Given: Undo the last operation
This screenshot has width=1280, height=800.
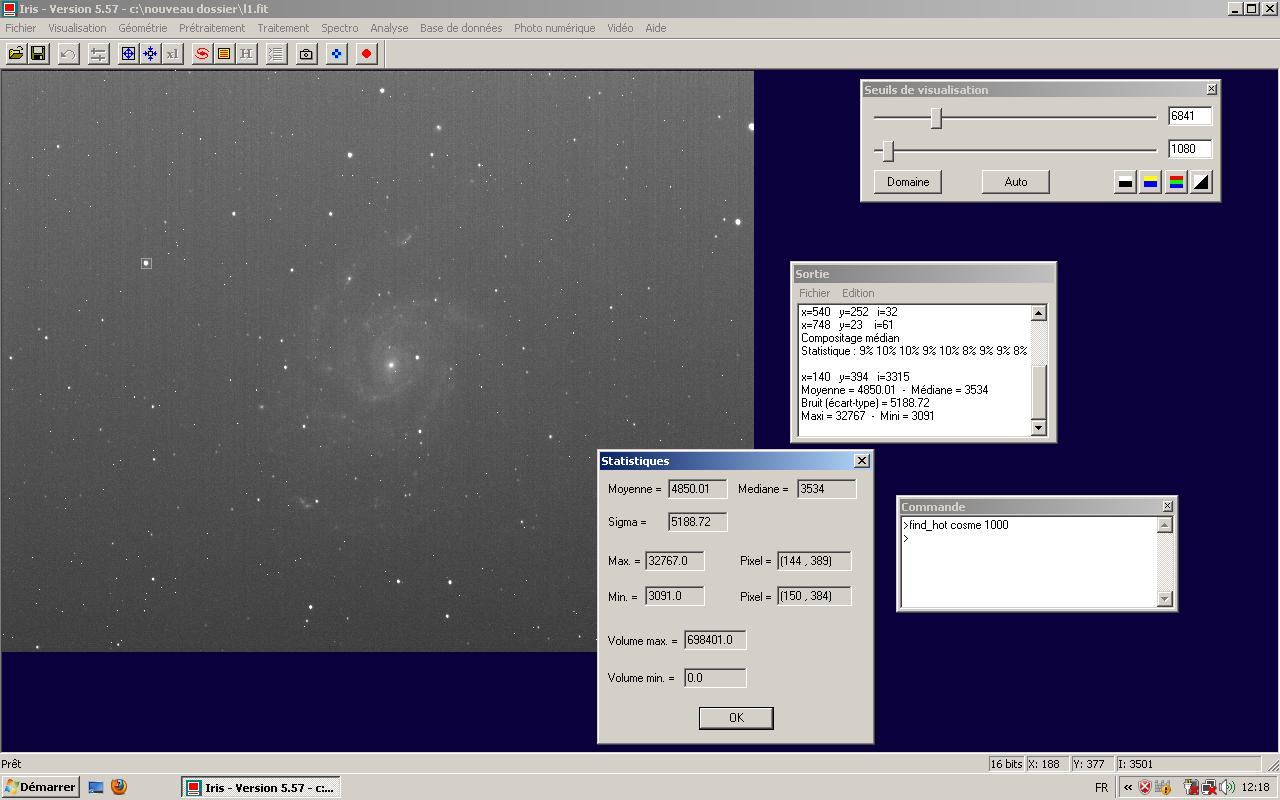Looking at the screenshot, I should [x=68, y=53].
